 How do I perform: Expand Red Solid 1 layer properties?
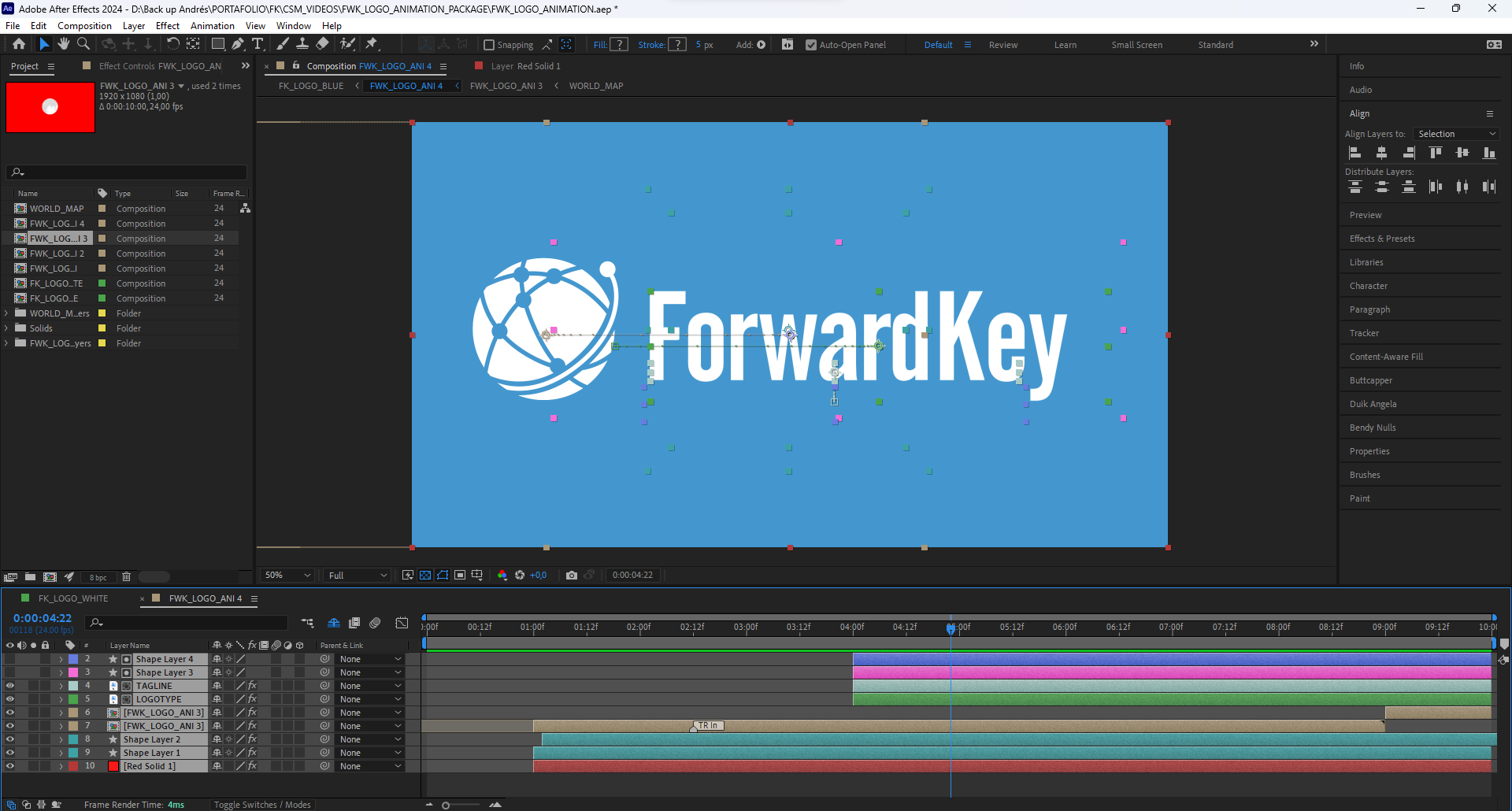(61, 766)
